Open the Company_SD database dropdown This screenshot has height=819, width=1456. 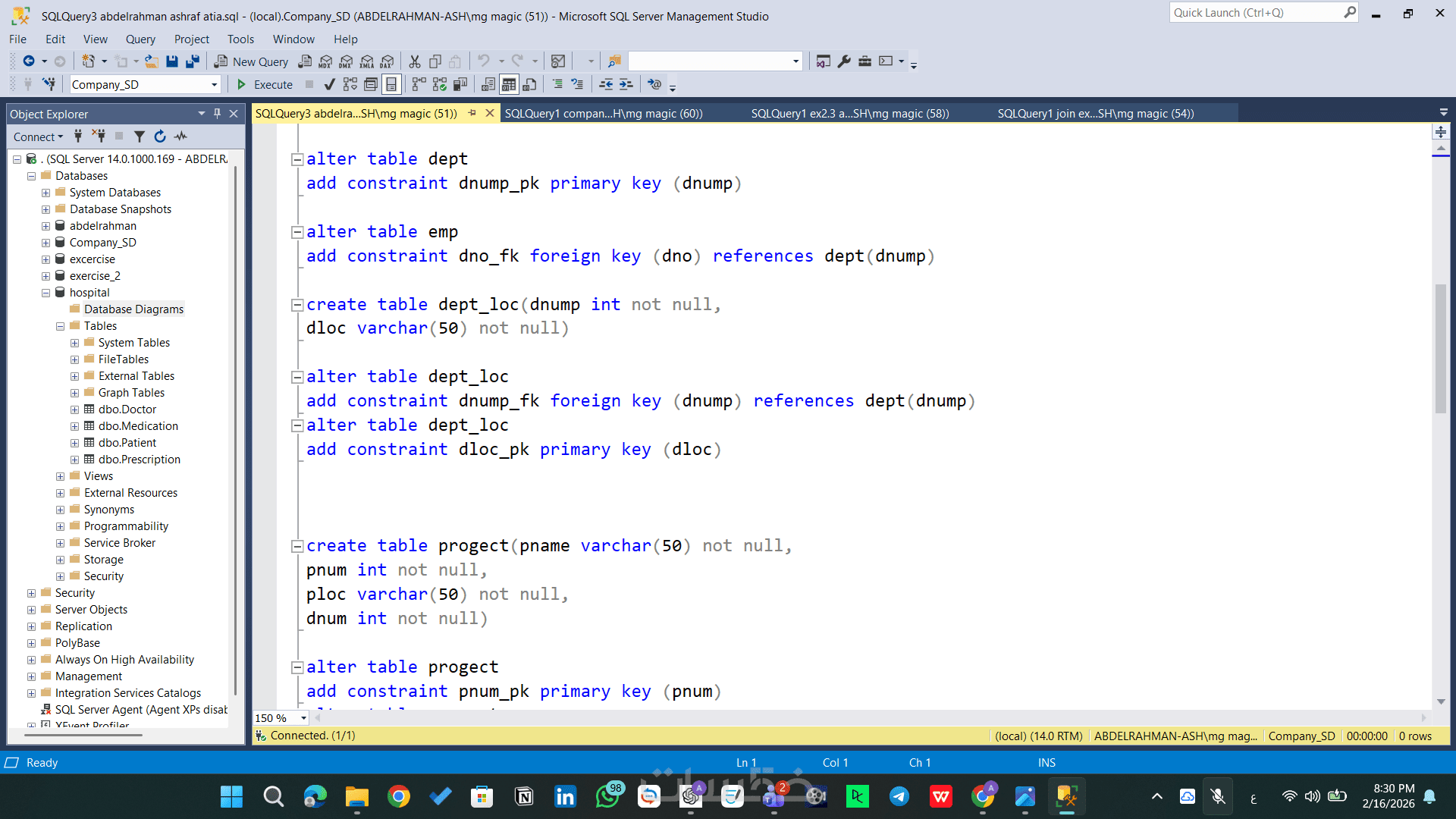pyautogui.click(x=215, y=84)
